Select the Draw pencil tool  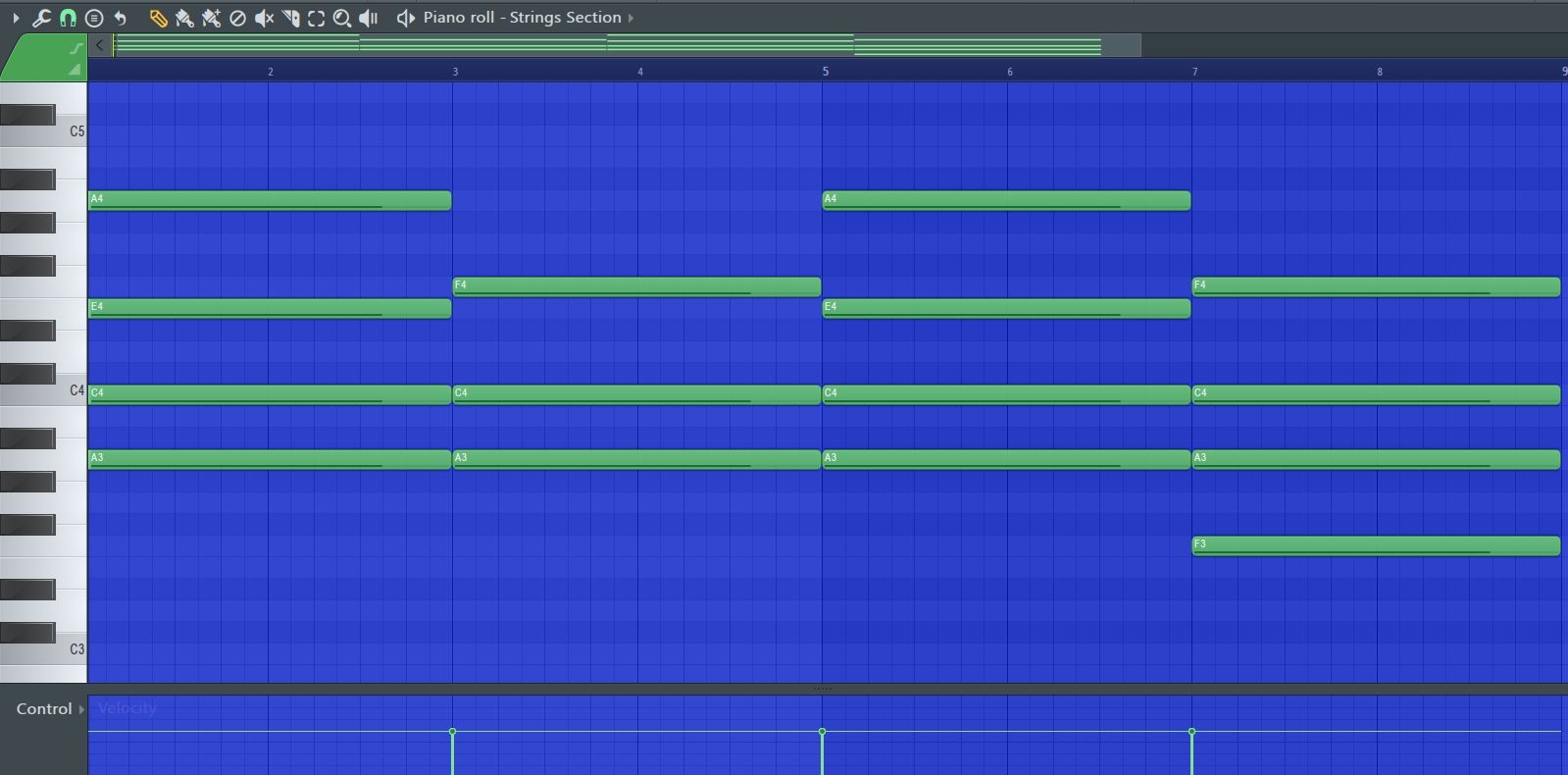coord(158,18)
